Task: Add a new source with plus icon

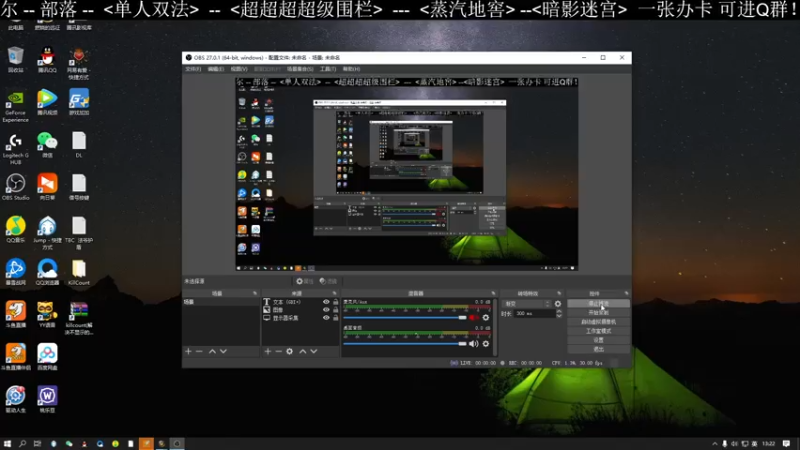Action: pyautogui.click(x=267, y=351)
